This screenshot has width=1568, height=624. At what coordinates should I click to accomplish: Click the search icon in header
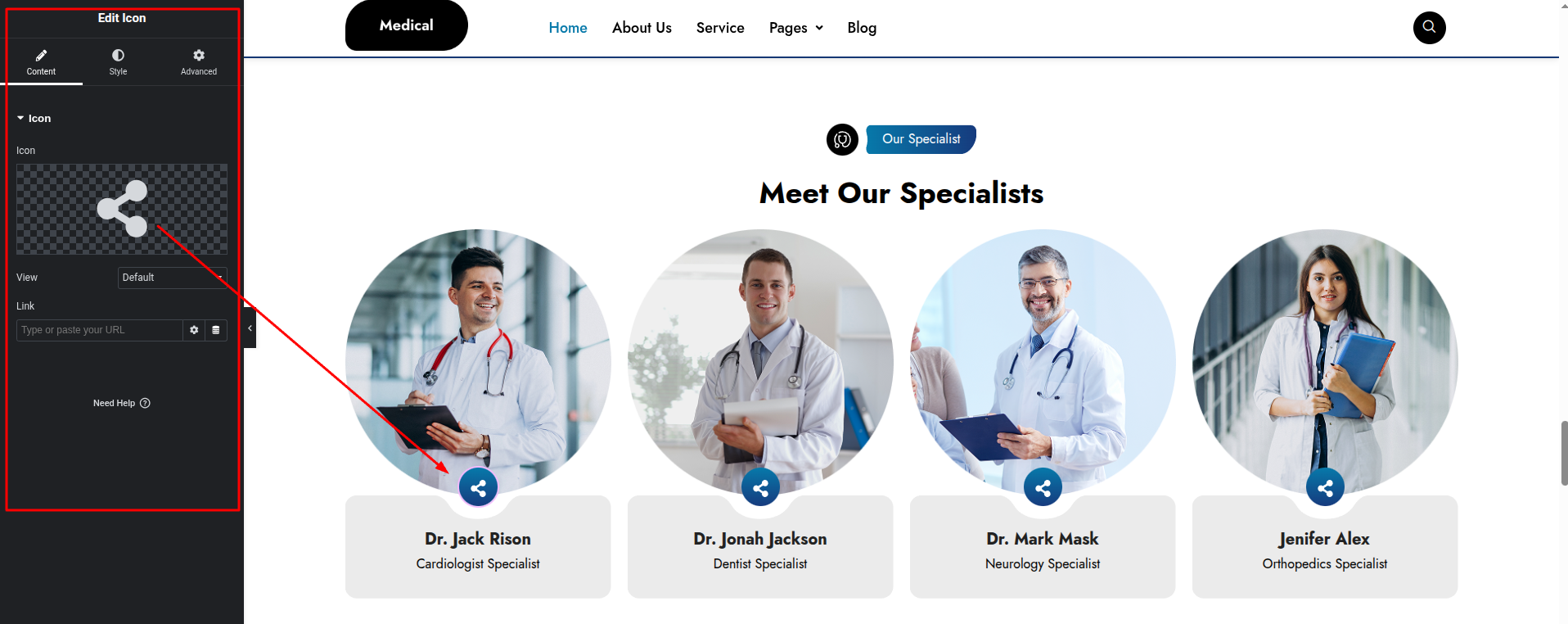tap(1429, 27)
